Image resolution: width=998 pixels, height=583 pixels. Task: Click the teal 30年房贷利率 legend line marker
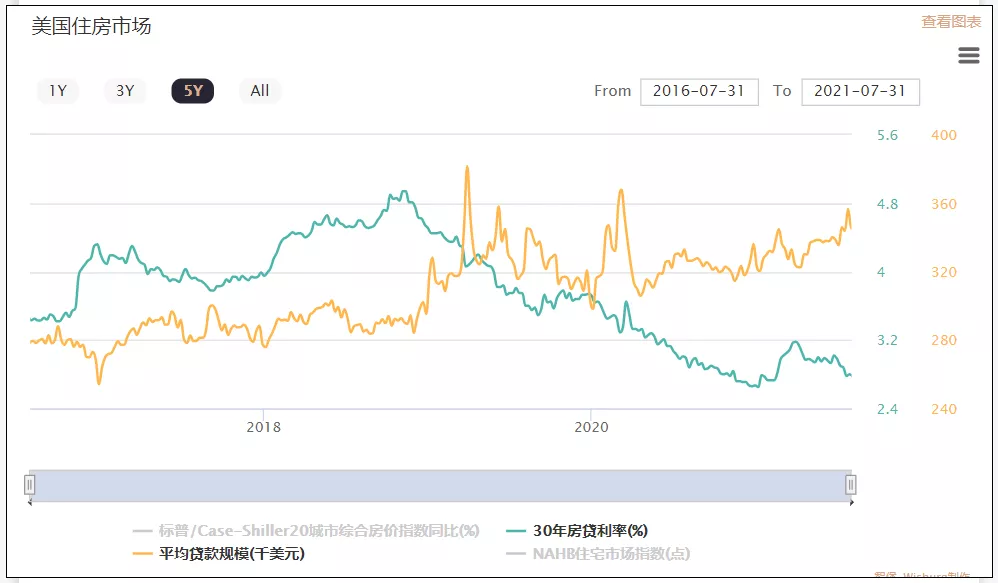pyautogui.click(x=517, y=531)
